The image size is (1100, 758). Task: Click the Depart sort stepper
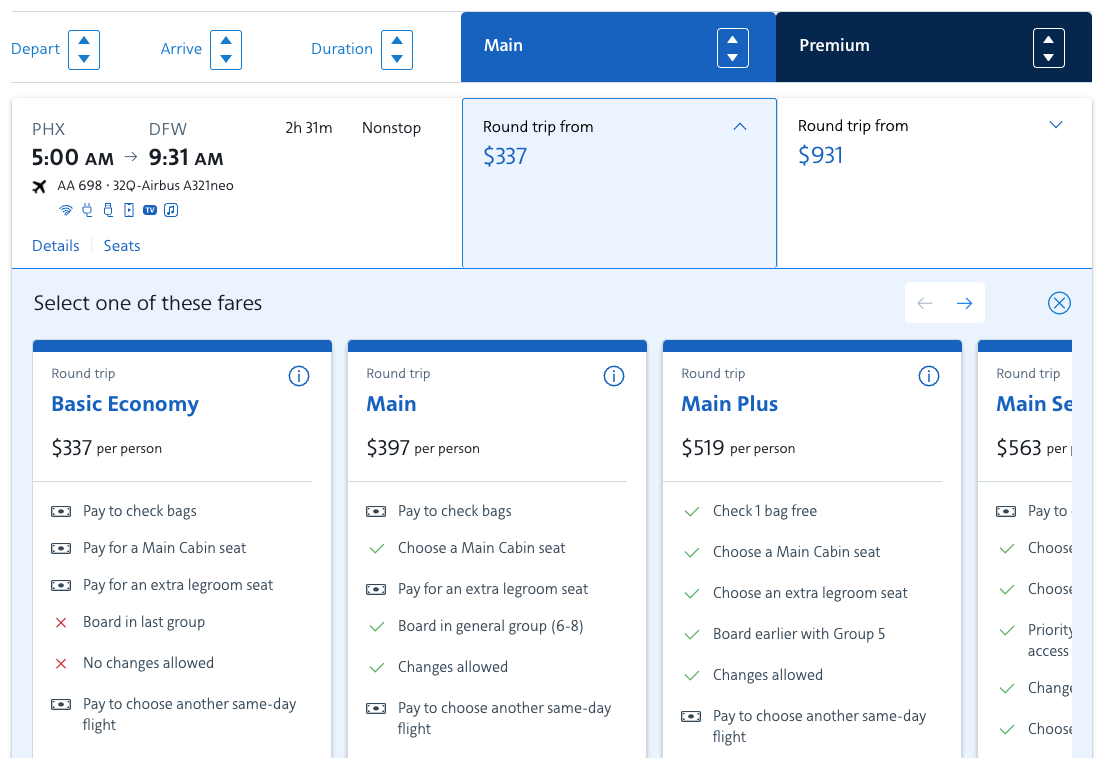click(x=84, y=48)
